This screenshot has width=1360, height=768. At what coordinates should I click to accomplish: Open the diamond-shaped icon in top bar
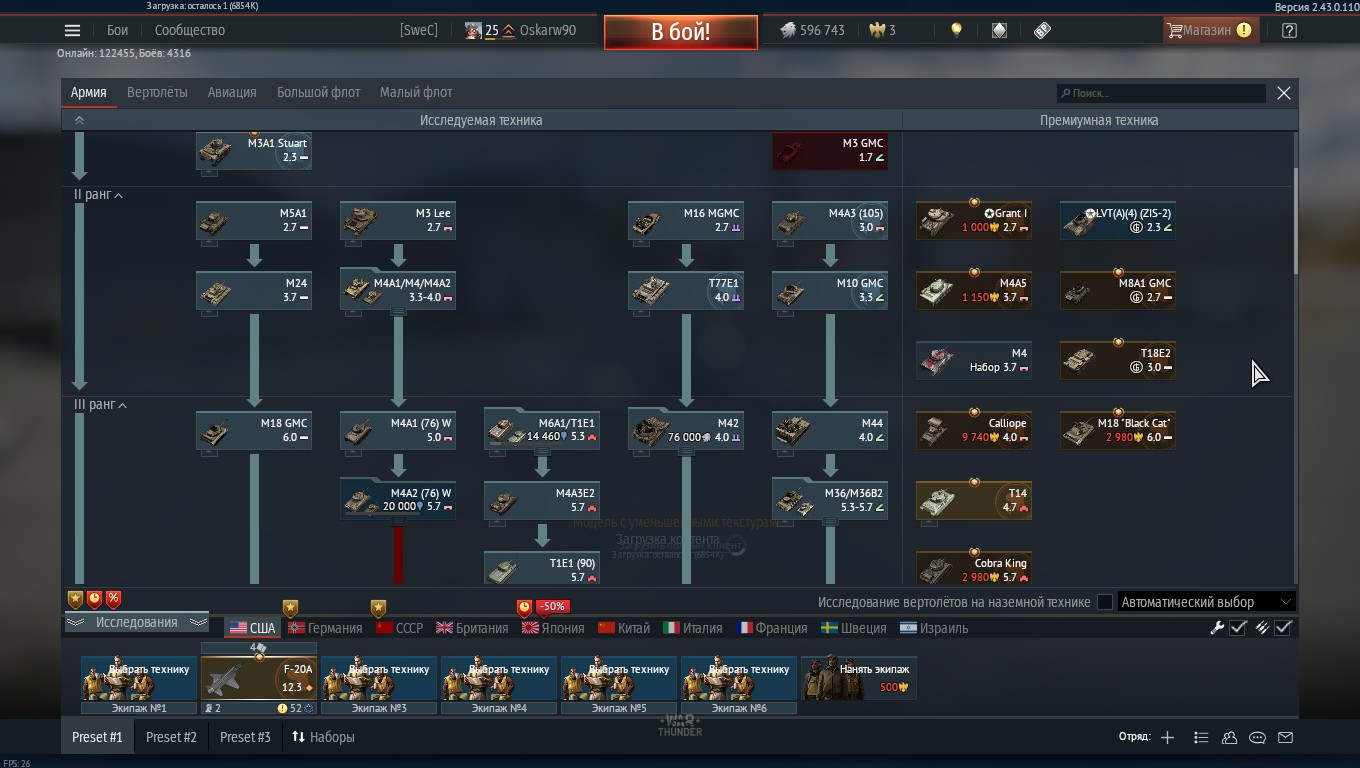pyautogui.click(x=999, y=30)
